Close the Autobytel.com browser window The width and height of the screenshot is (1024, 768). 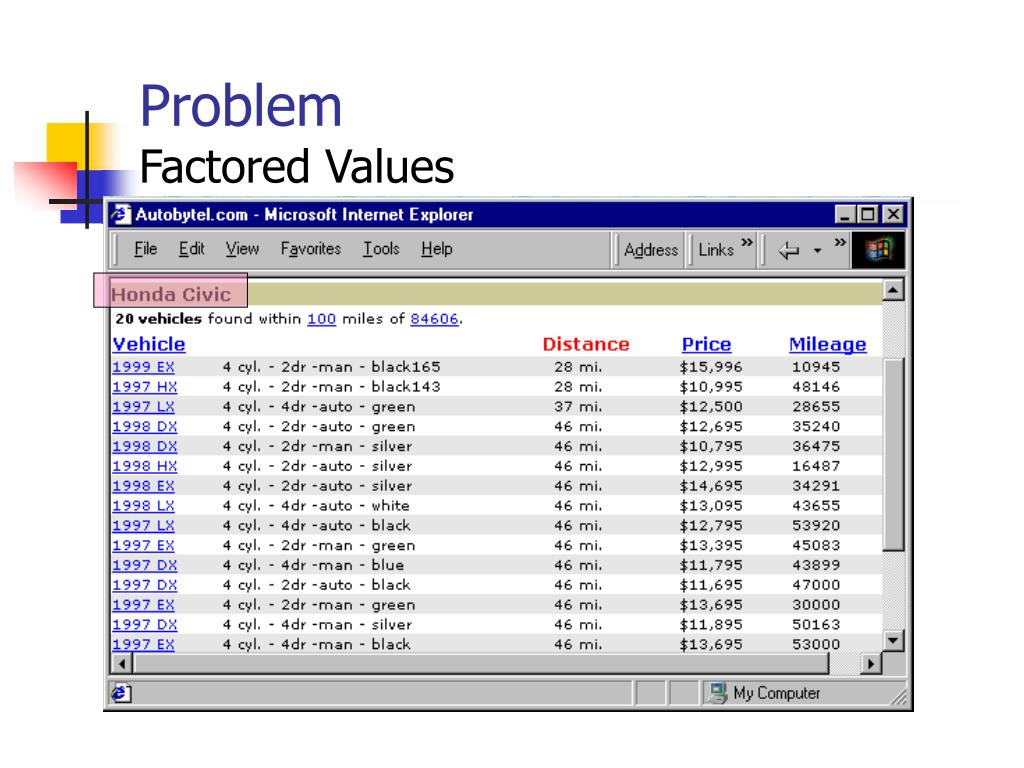pyautogui.click(x=893, y=214)
